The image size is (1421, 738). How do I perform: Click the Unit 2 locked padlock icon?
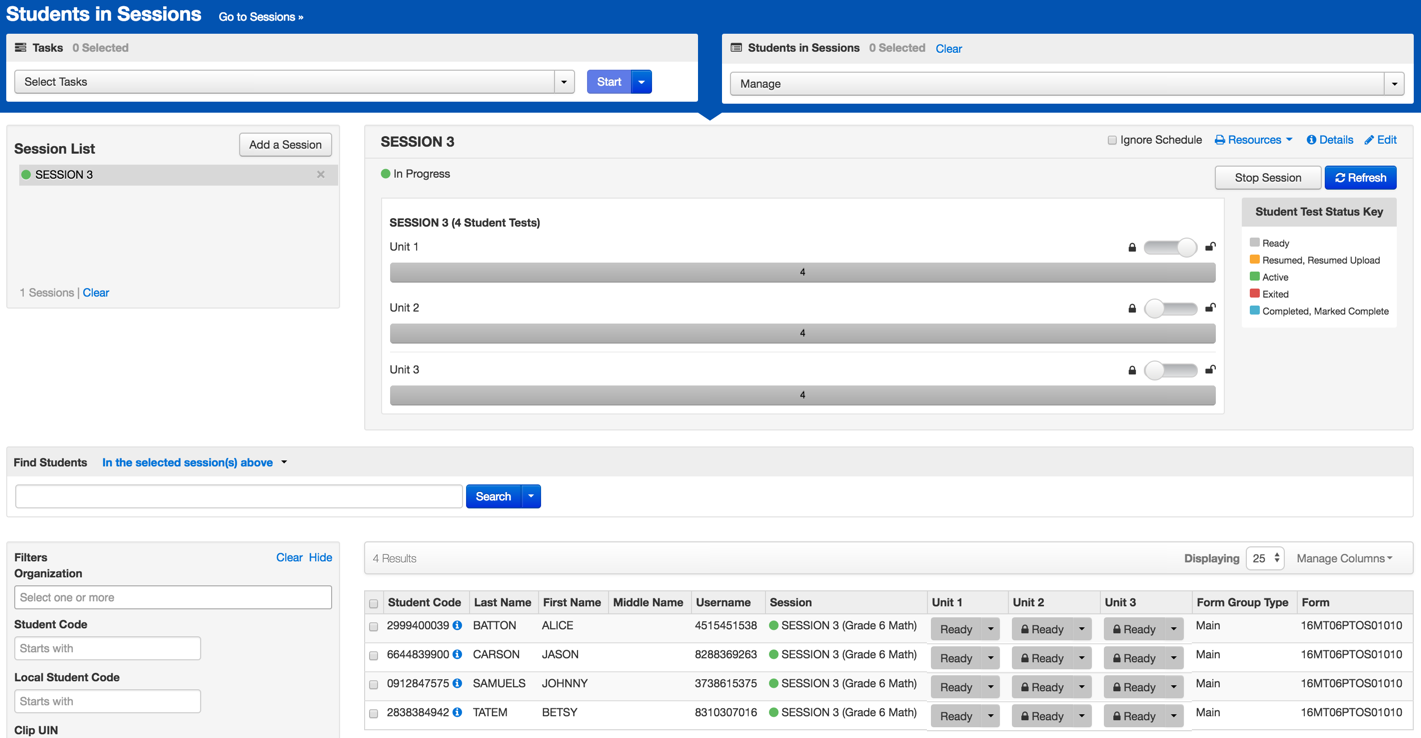[x=1132, y=309]
